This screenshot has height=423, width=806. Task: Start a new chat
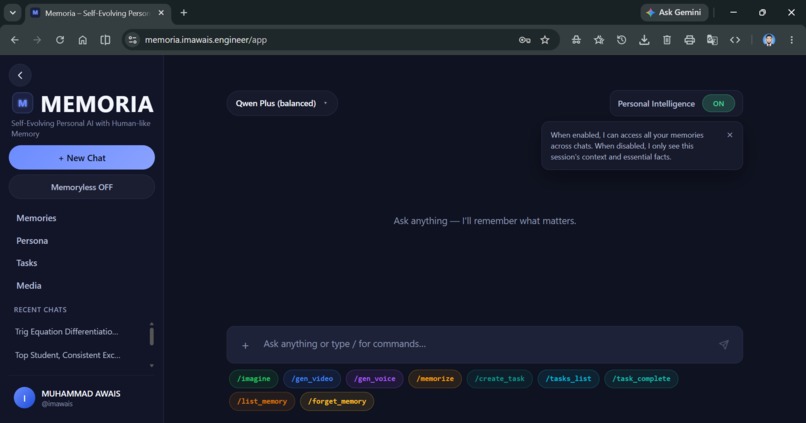(x=82, y=158)
